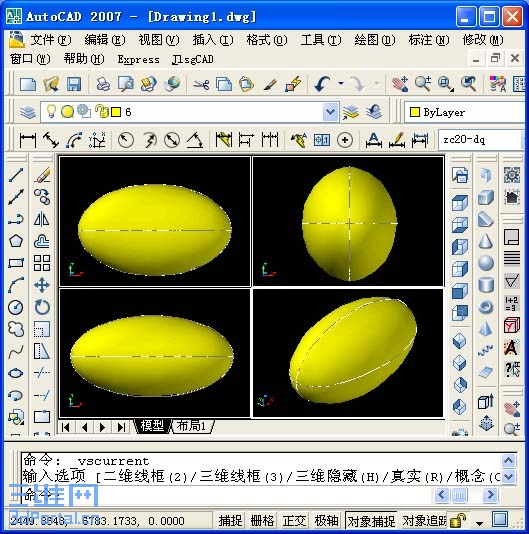This screenshot has height=534, width=529.
Task: Select the Spline draw tool
Action: click(16, 351)
